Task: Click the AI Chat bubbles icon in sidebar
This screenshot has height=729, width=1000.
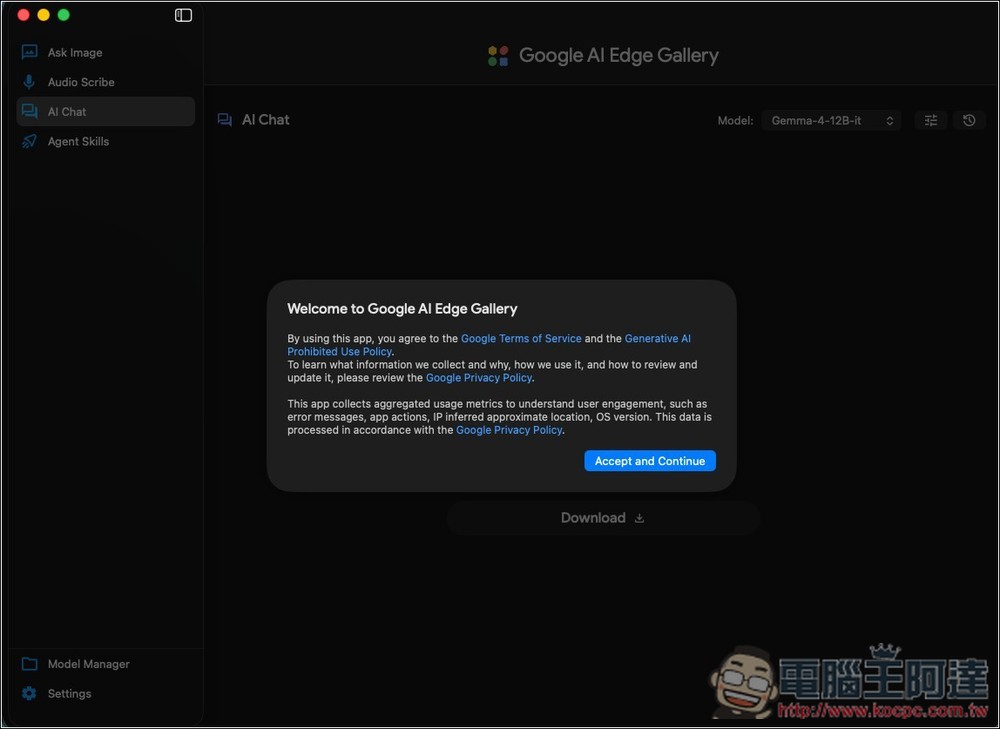Action: click(29, 112)
